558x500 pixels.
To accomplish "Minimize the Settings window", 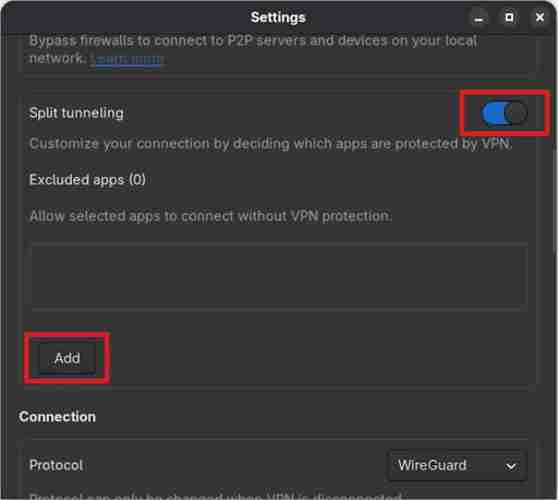I will point(479,17).
